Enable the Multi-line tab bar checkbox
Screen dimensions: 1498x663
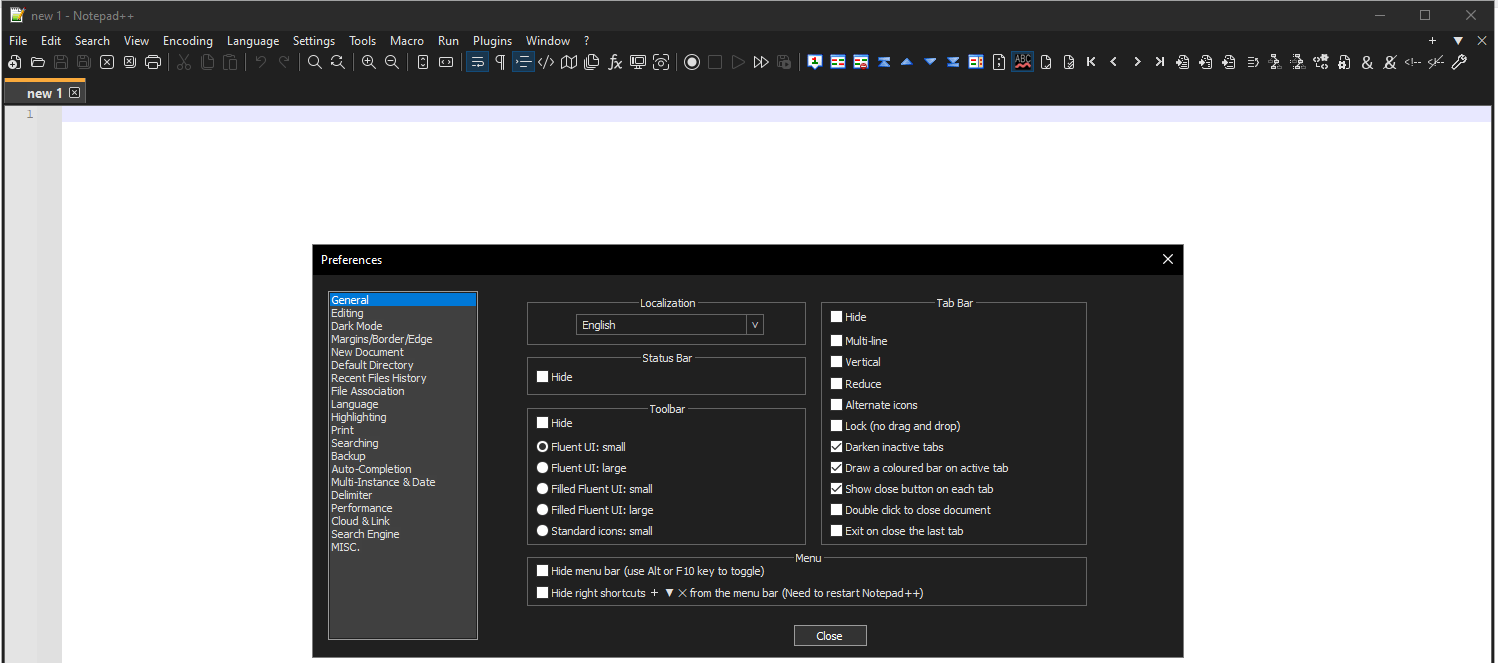click(837, 340)
